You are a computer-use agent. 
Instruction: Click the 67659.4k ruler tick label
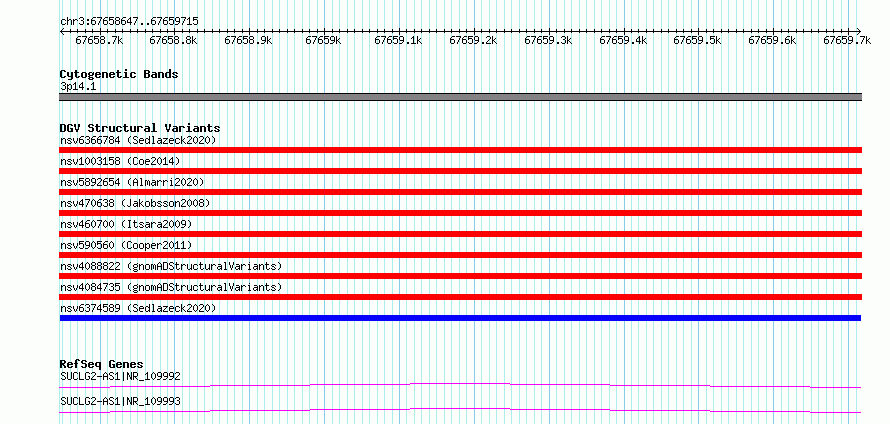(623, 40)
